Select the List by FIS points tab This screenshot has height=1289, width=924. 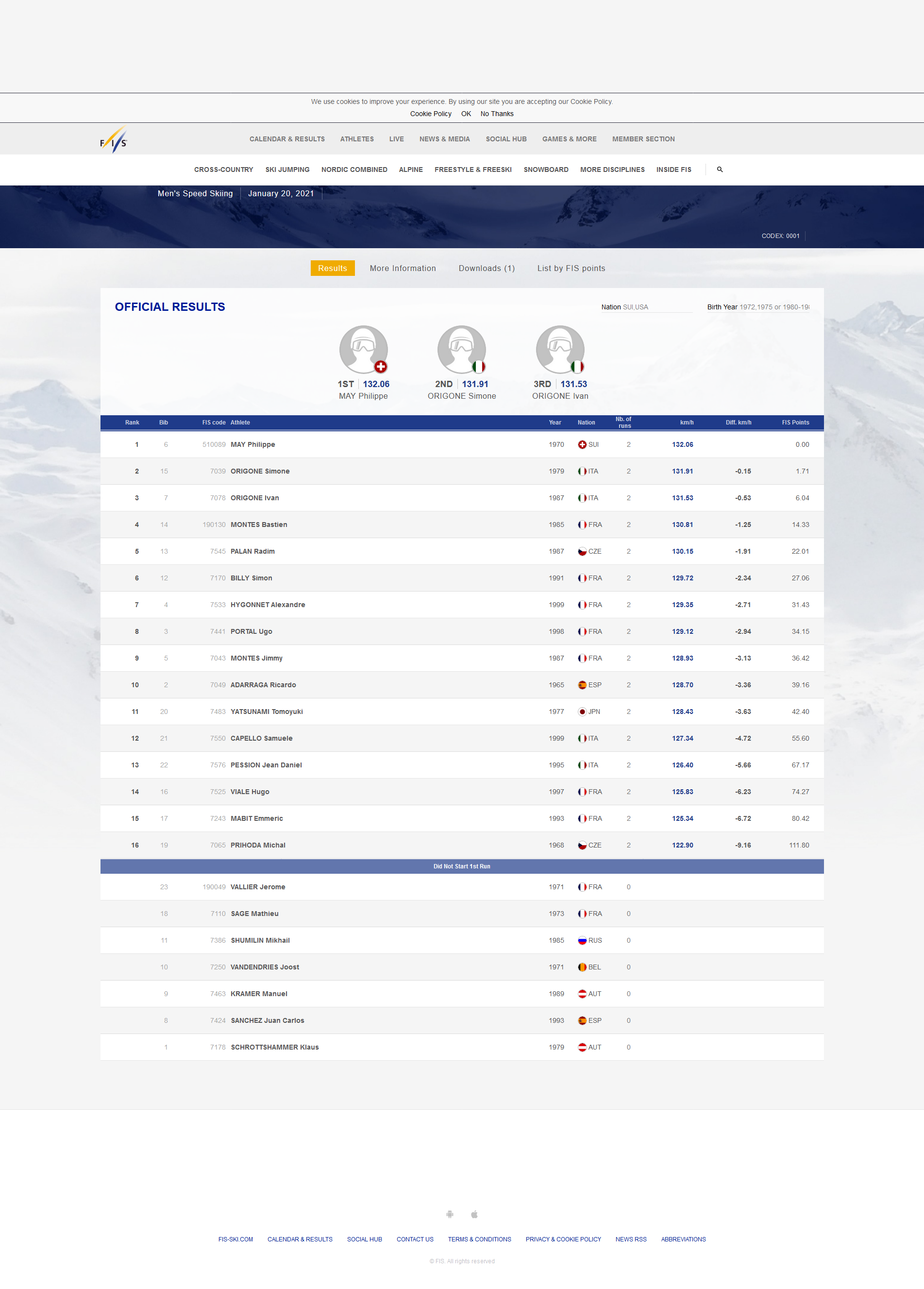pos(571,268)
